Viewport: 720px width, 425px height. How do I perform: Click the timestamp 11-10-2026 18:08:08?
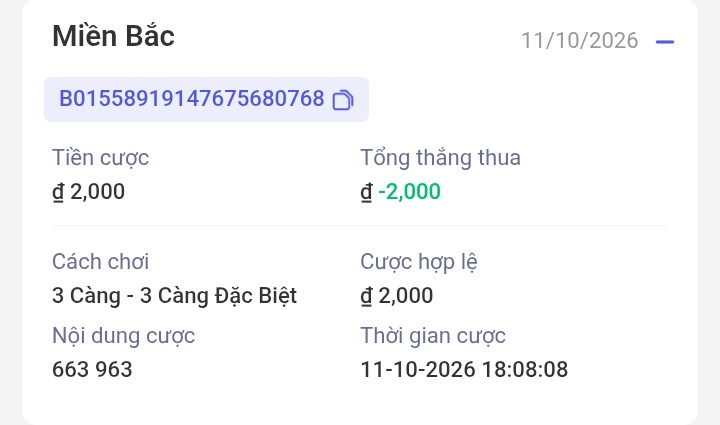pyautogui.click(x=464, y=369)
